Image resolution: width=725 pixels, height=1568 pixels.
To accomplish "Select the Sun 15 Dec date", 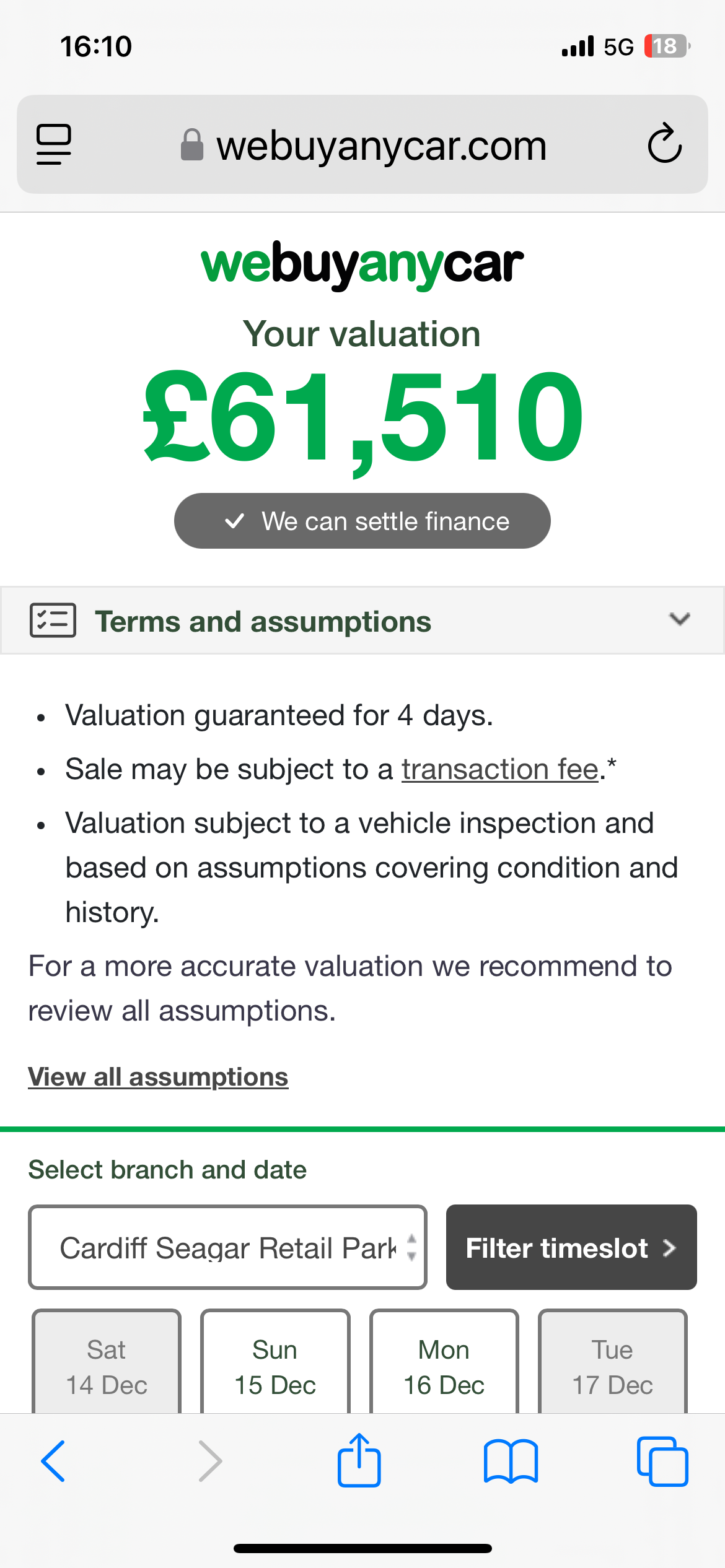I will 275,1366.
